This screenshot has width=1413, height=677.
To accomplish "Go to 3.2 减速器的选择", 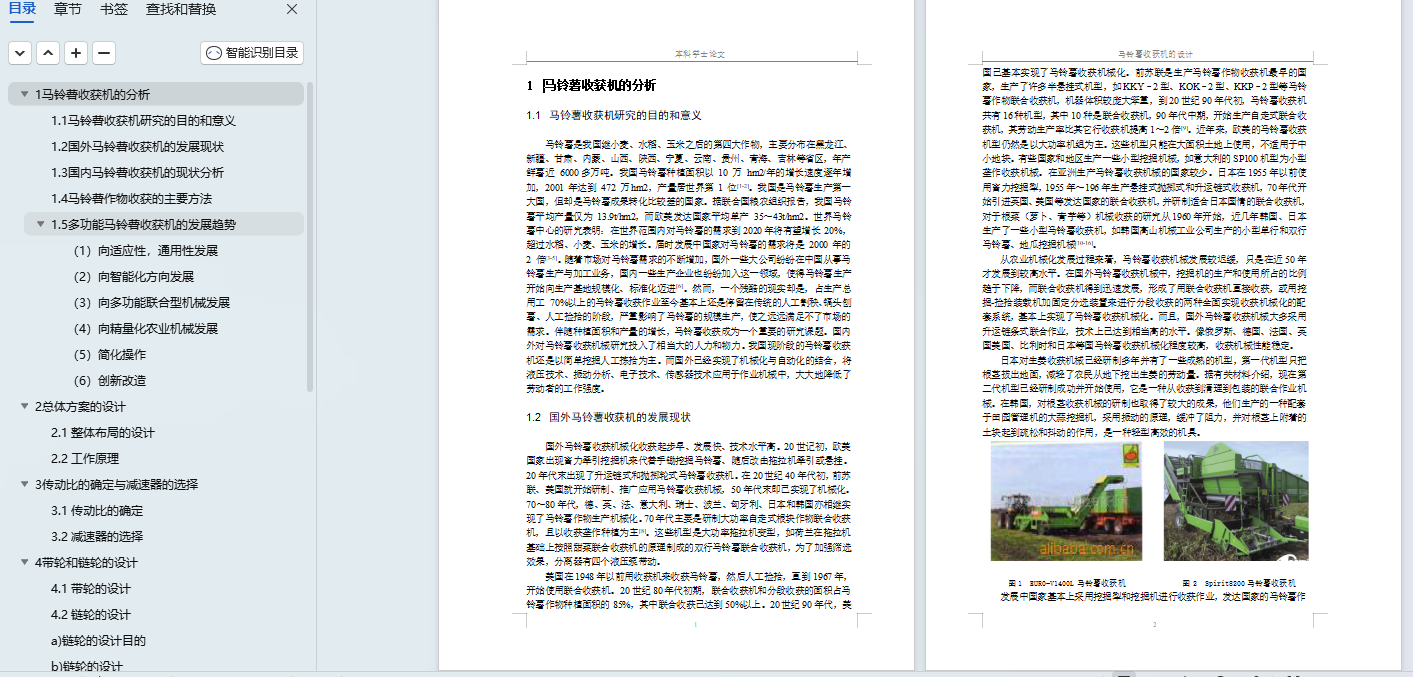I will click(x=97, y=537).
